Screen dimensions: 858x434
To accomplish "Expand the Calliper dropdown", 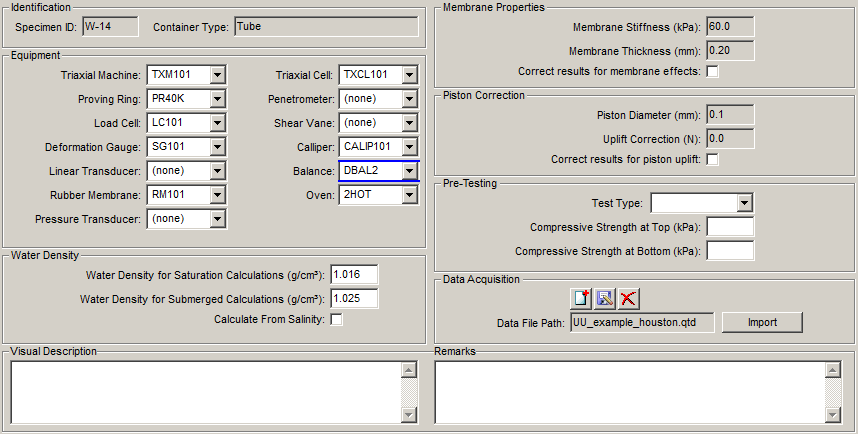I will click(x=409, y=147).
